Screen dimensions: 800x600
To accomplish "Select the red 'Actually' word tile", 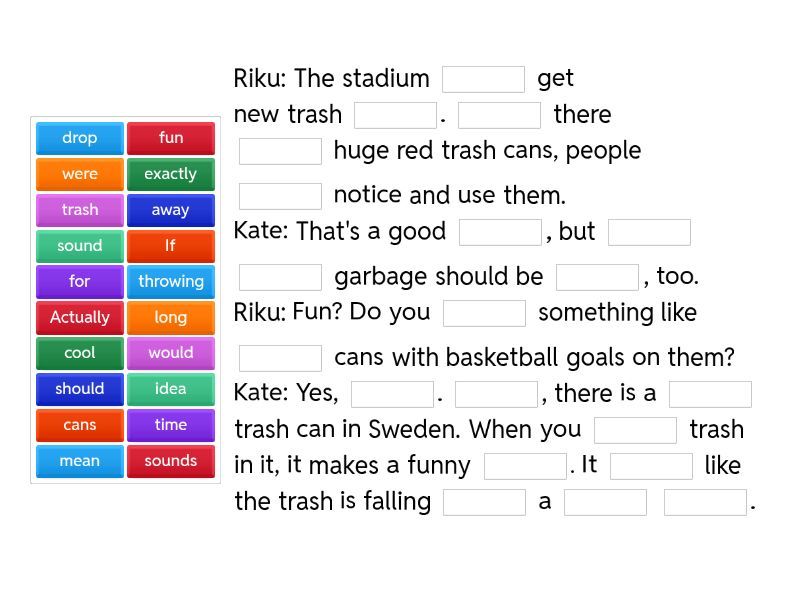I will click(80, 317).
